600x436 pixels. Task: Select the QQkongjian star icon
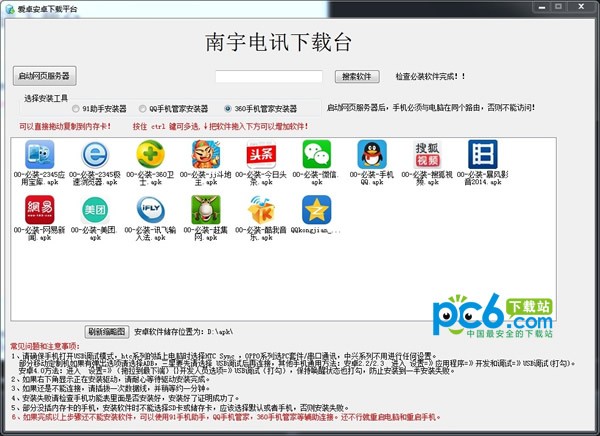click(x=316, y=210)
